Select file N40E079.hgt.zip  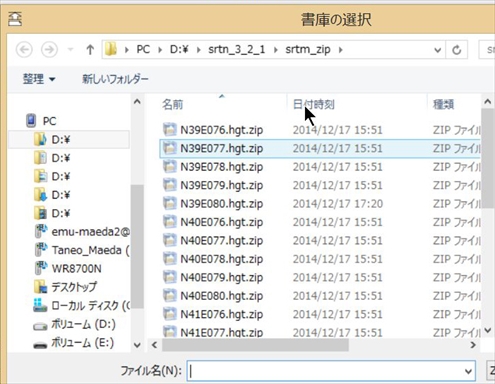point(222,277)
